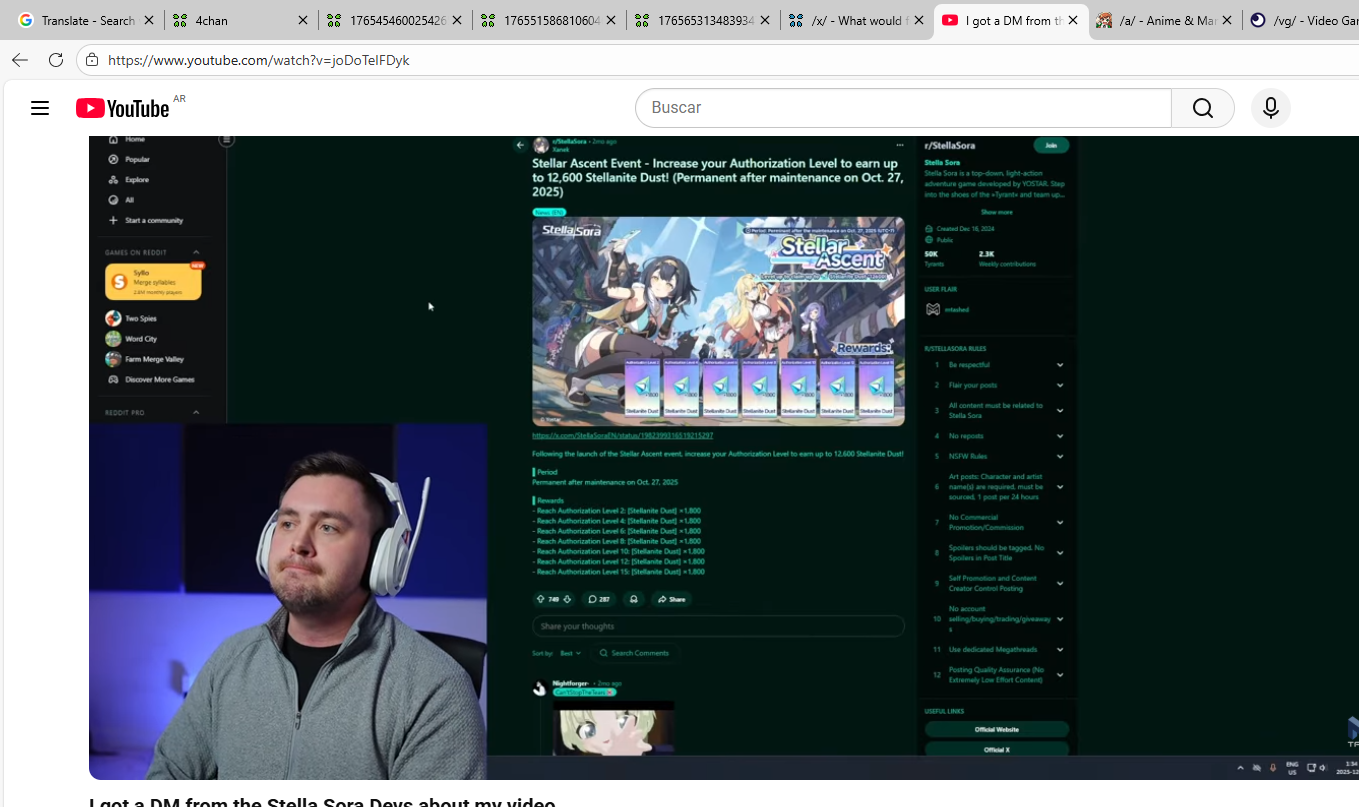
Task: Close the '176545460025426' tab
Action: 457,20
